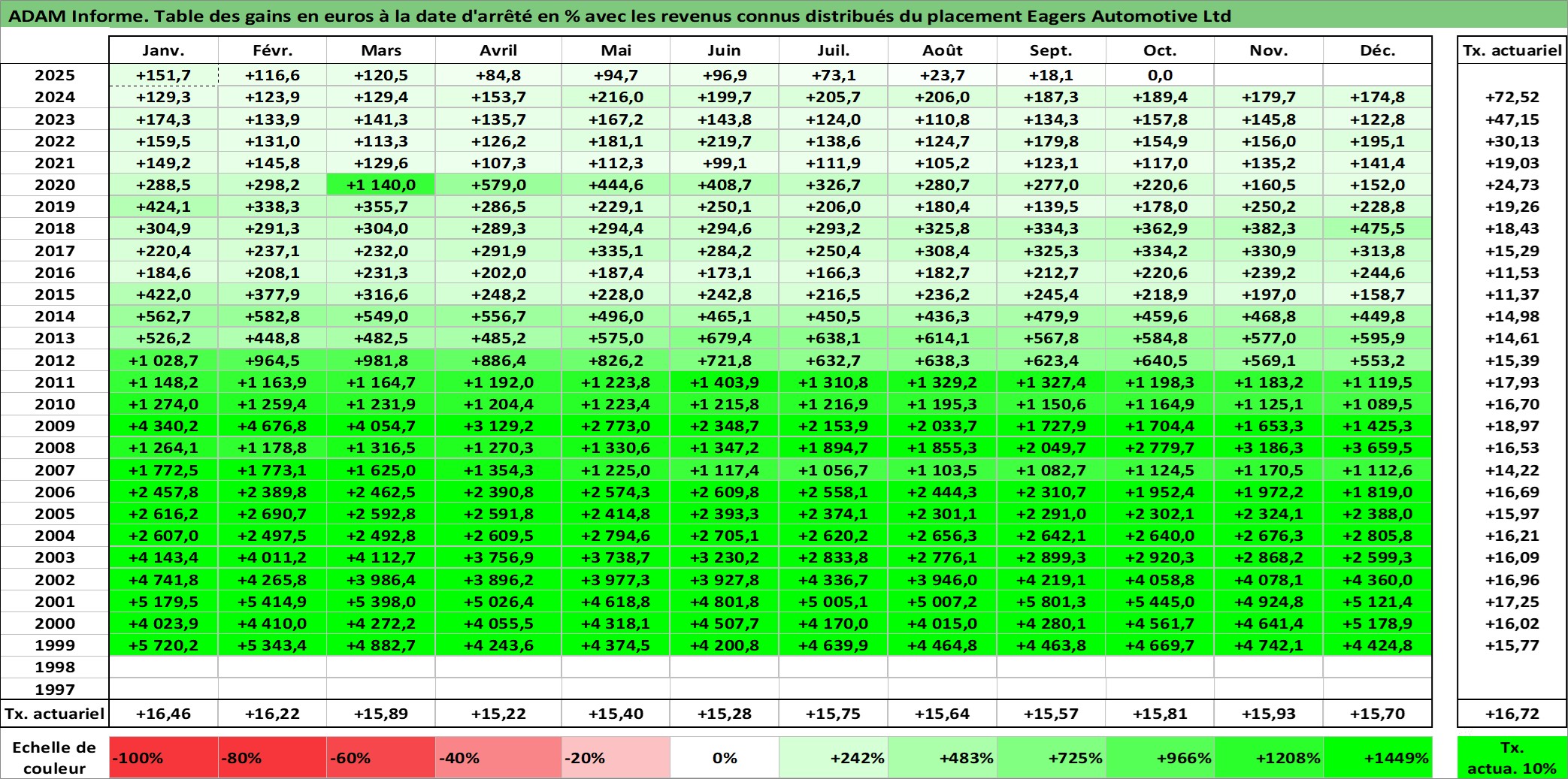Click the Juin 2013 value "+679,4"

point(725,338)
